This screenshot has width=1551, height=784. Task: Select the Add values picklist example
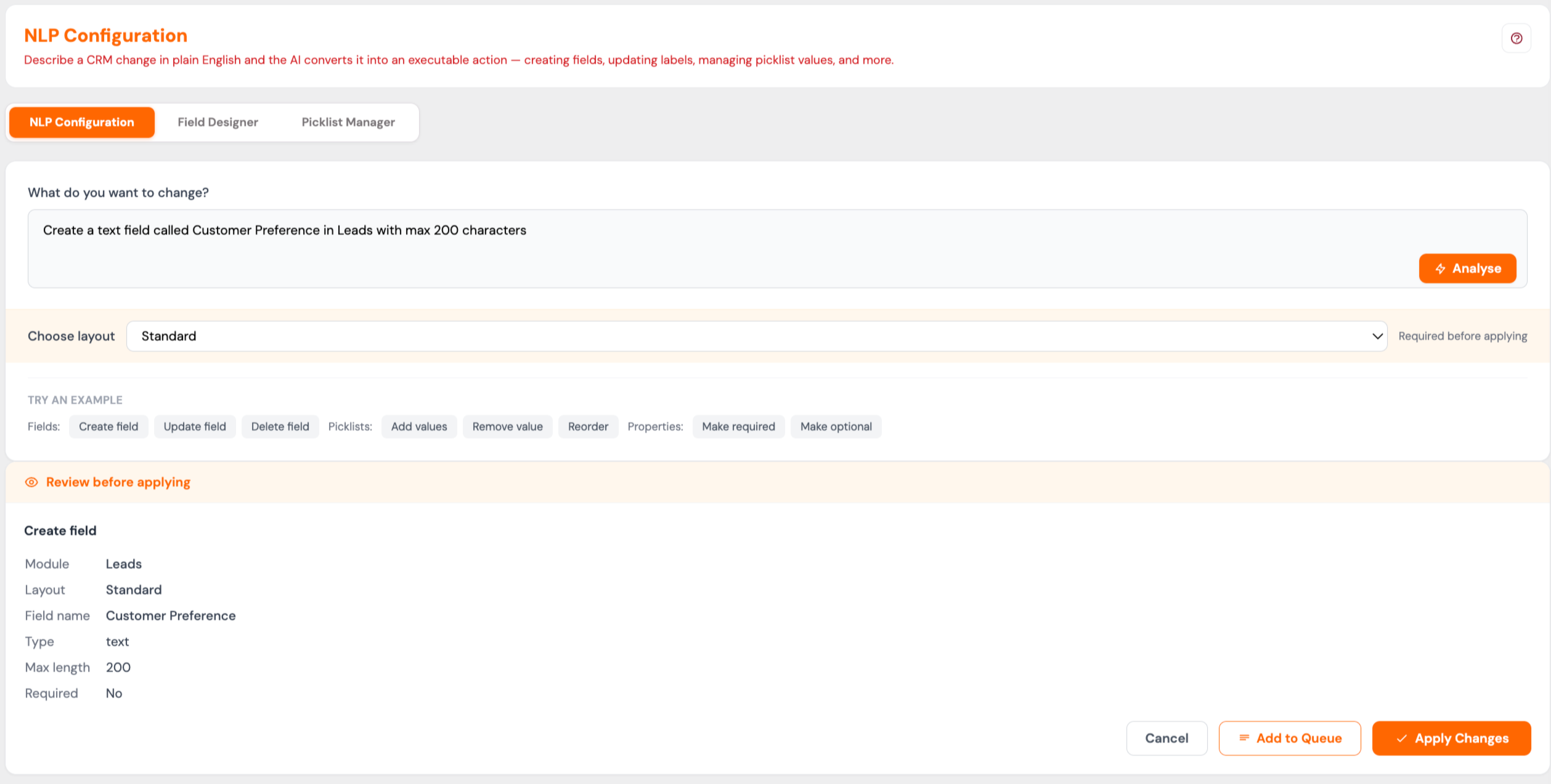pyautogui.click(x=419, y=426)
